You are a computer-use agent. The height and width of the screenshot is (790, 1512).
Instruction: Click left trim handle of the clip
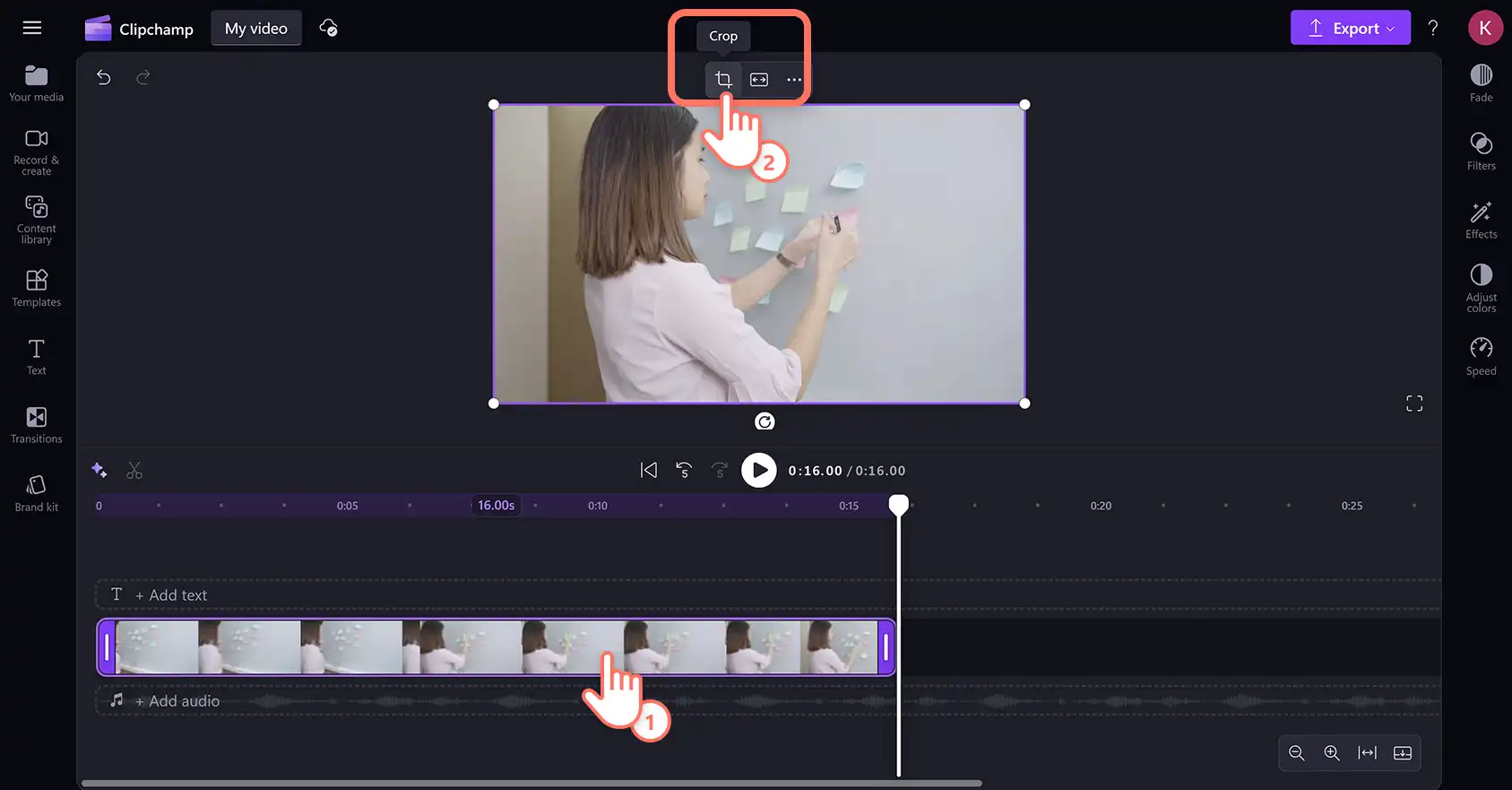click(107, 647)
